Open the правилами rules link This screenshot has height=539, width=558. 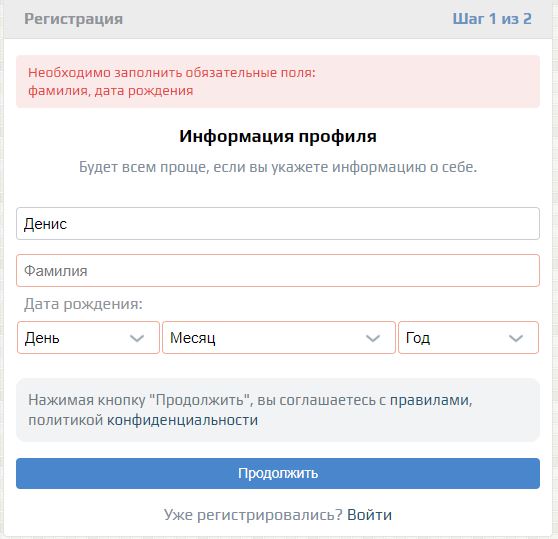coord(431,400)
